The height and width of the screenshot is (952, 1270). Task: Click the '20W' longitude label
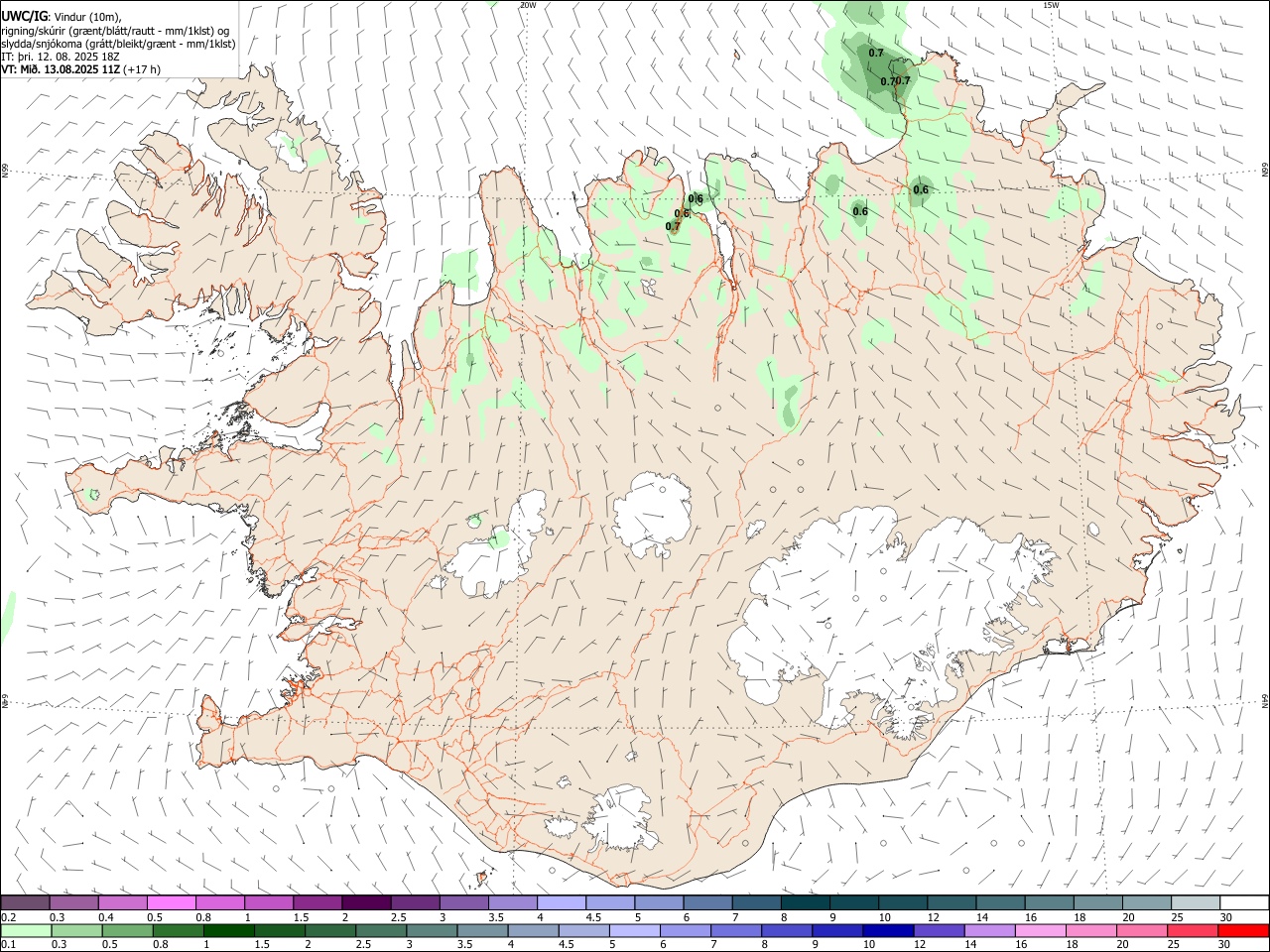528,5
